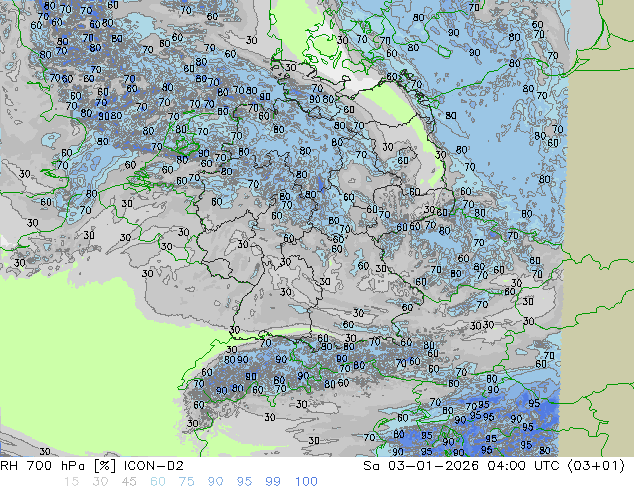The width and height of the screenshot is (634, 490).
Task: Select the legend value 75
Action: tap(186, 482)
